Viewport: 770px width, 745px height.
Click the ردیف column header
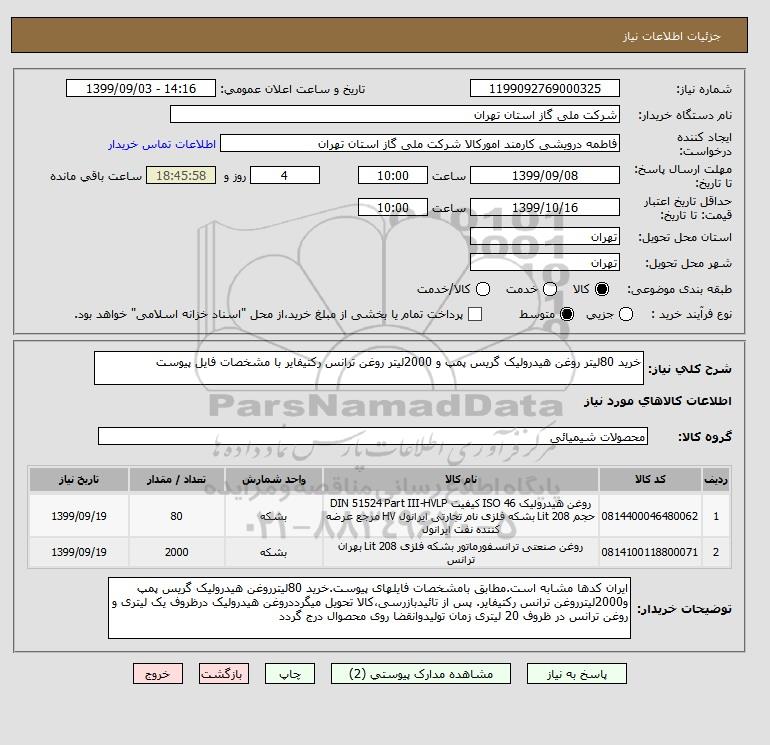[x=715, y=479]
